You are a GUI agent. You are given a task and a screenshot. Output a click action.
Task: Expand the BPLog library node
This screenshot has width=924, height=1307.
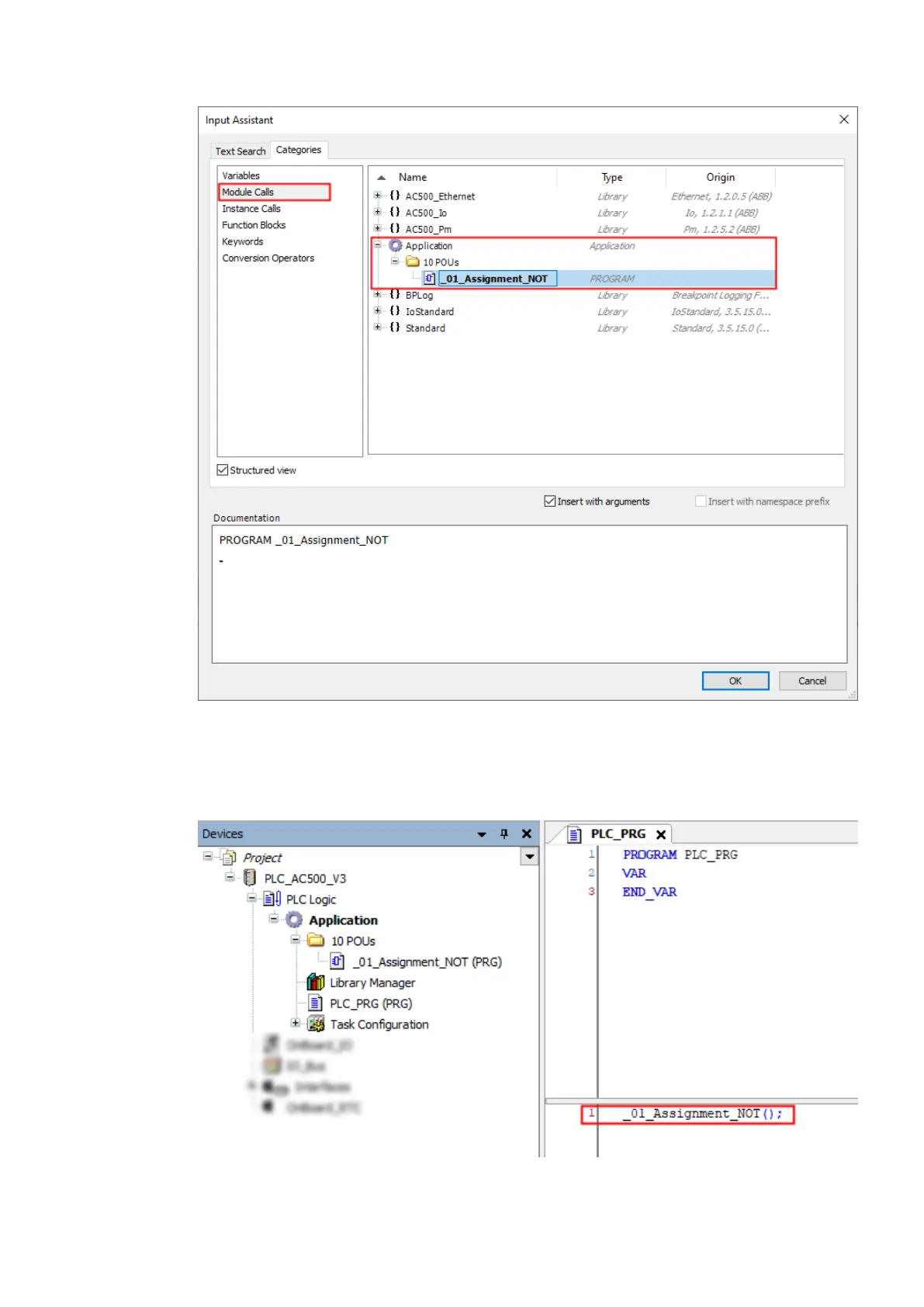[x=378, y=294]
